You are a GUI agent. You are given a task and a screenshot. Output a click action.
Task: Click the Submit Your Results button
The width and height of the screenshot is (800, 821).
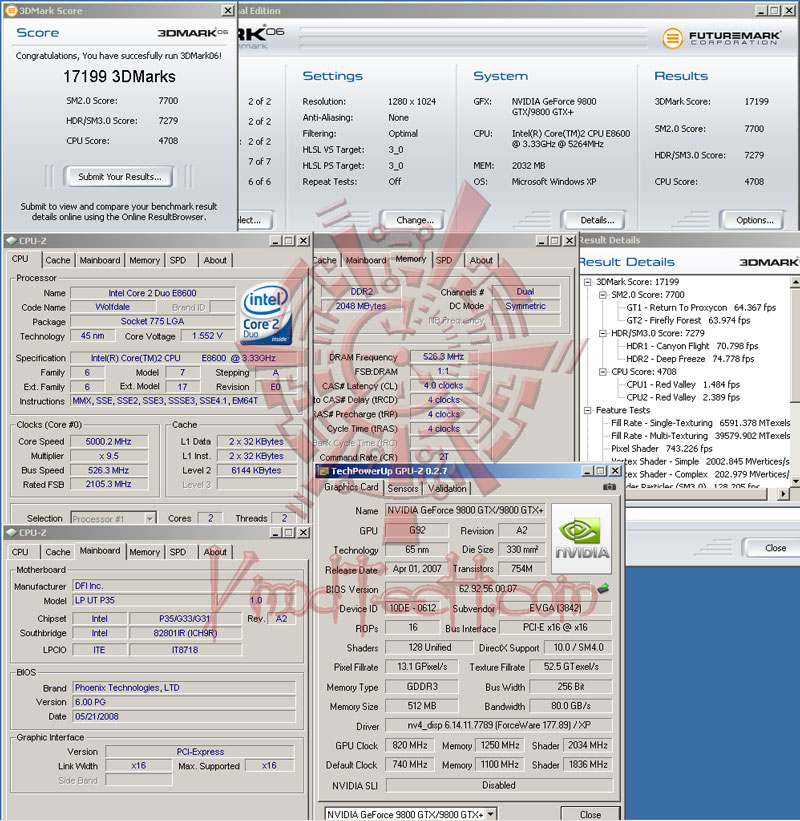(119, 177)
